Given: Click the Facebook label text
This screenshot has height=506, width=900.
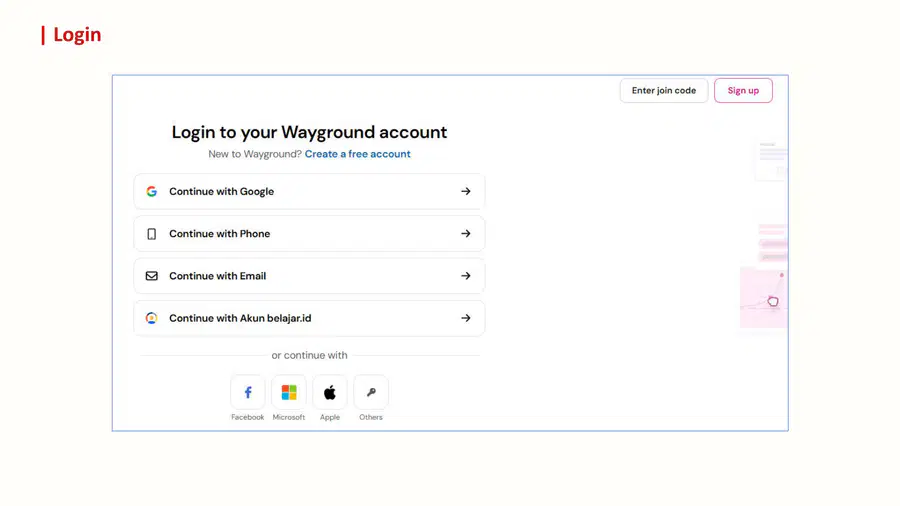Looking at the screenshot, I should 248,417.
